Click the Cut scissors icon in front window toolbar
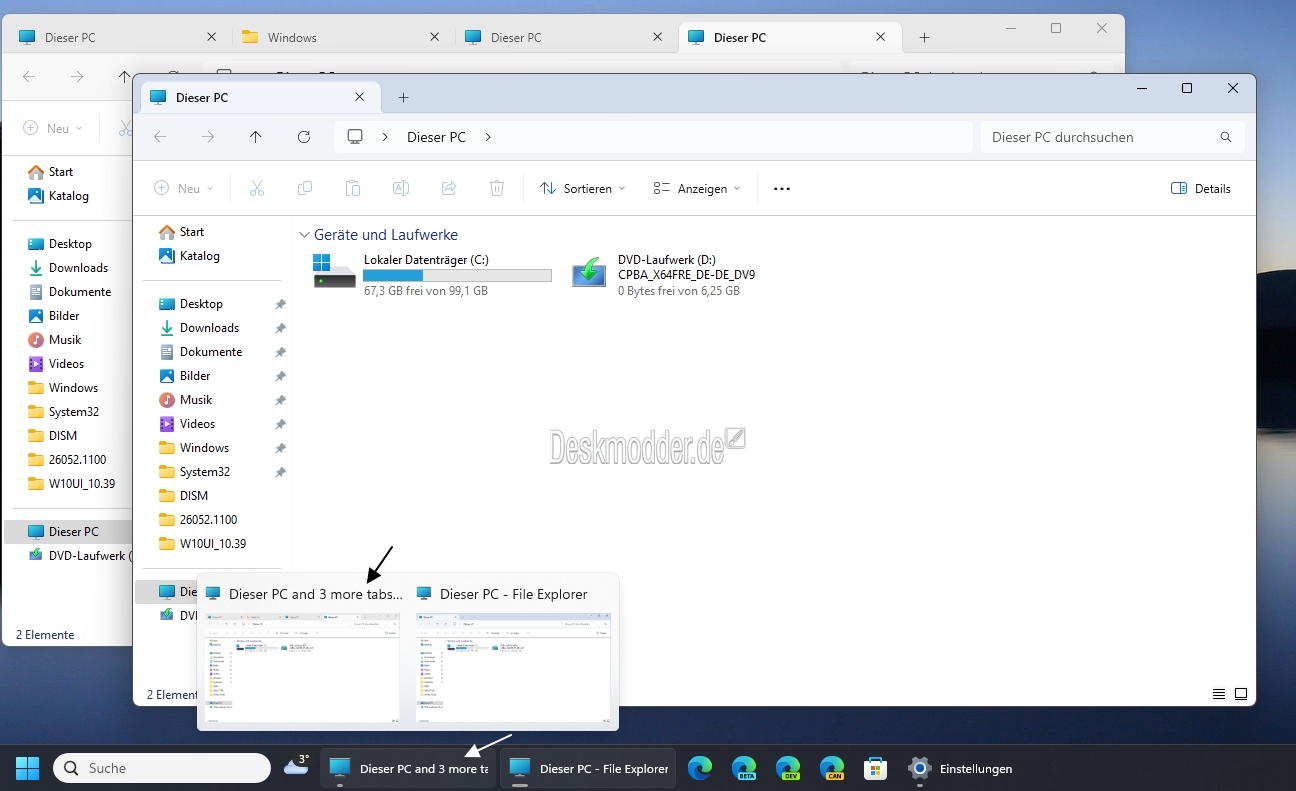 click(256, 188)
